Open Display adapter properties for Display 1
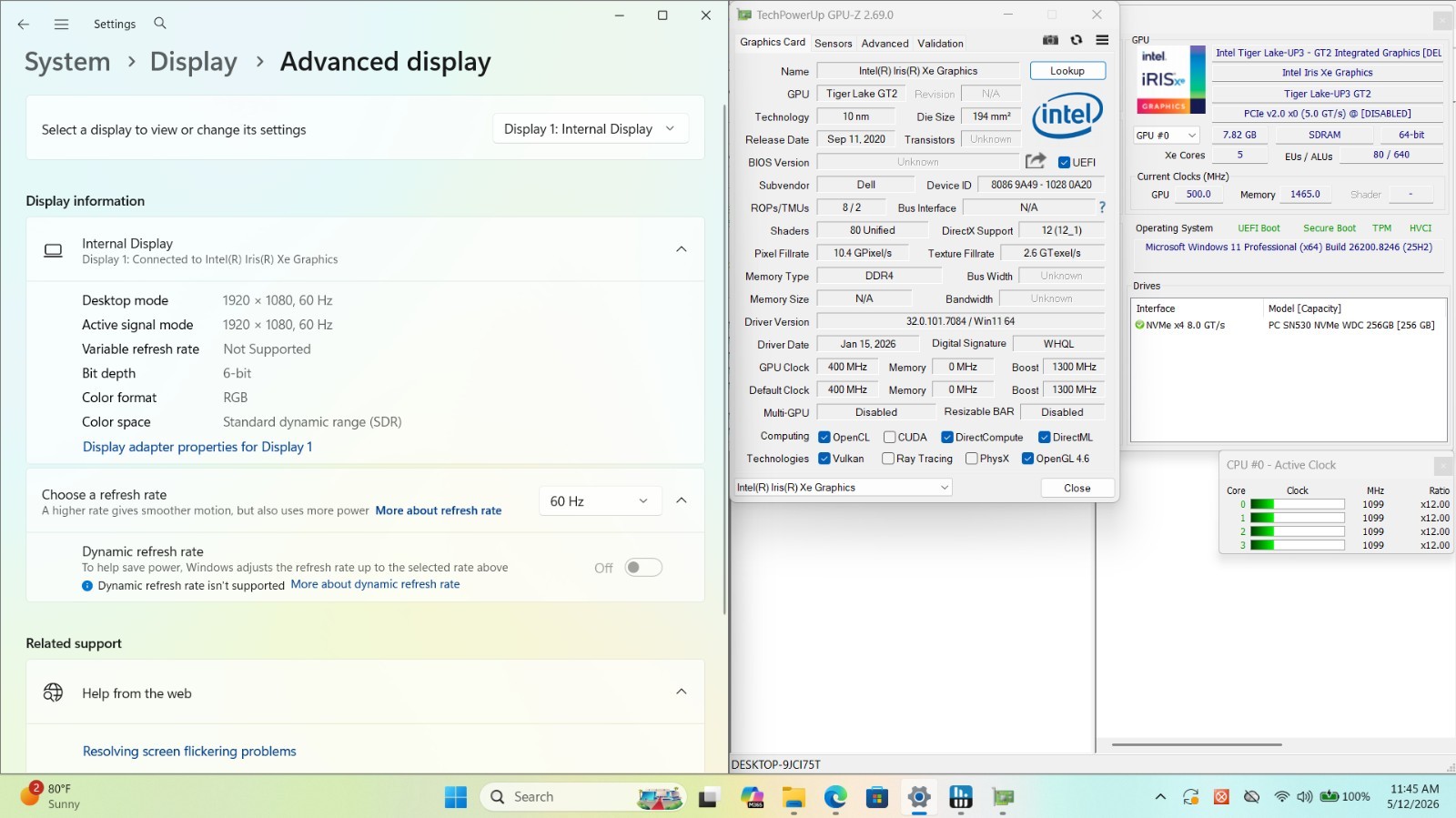Image resolution: width=1456 pixels, height=818 pixels. pyautogui.click(x=197, y=447)
